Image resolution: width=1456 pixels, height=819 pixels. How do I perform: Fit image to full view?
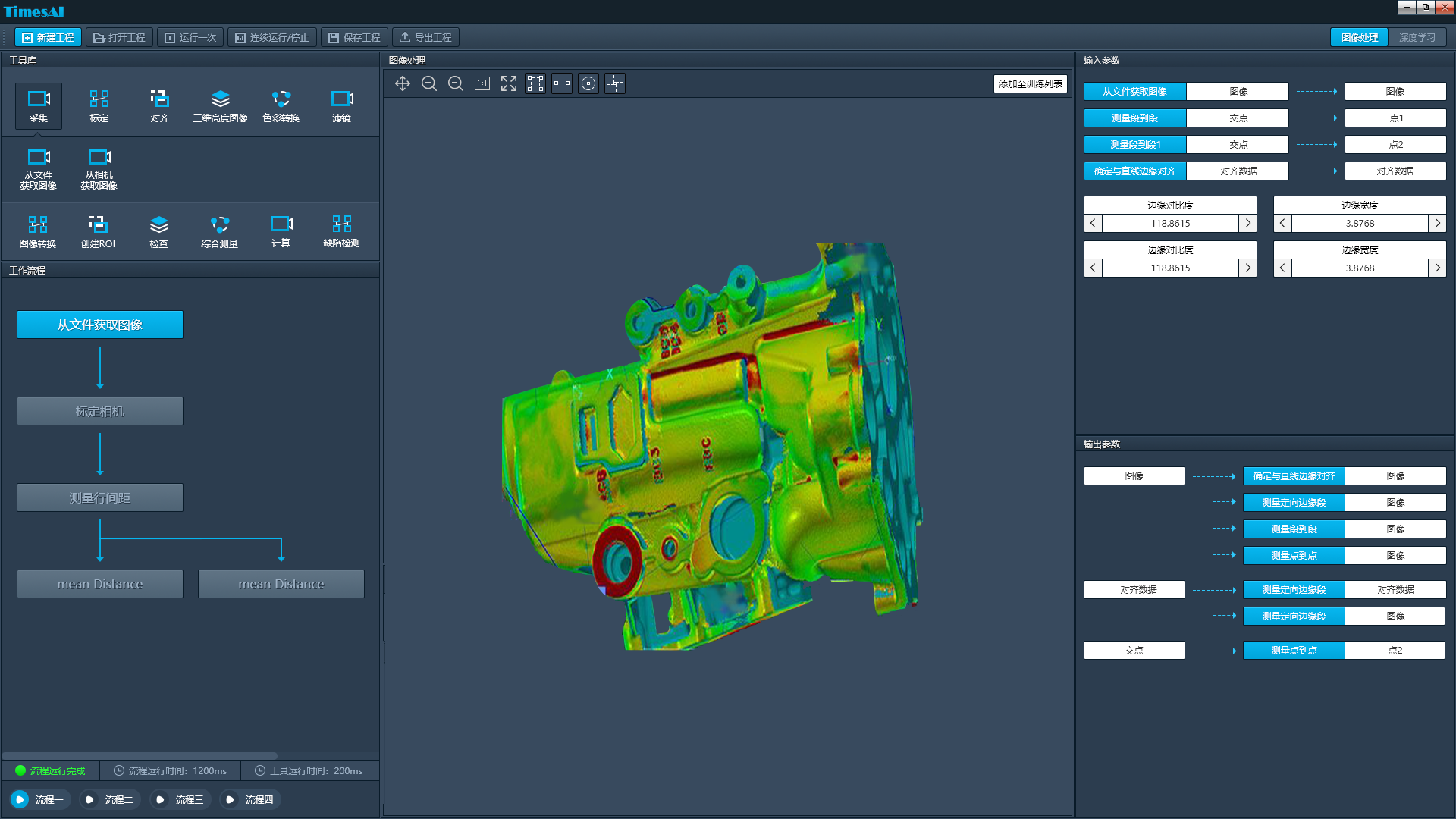509,83
